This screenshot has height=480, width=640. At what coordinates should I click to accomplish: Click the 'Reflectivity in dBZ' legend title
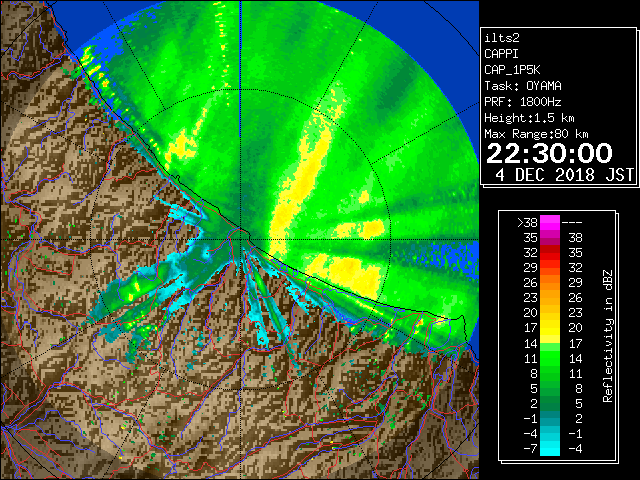coord(608,336)
